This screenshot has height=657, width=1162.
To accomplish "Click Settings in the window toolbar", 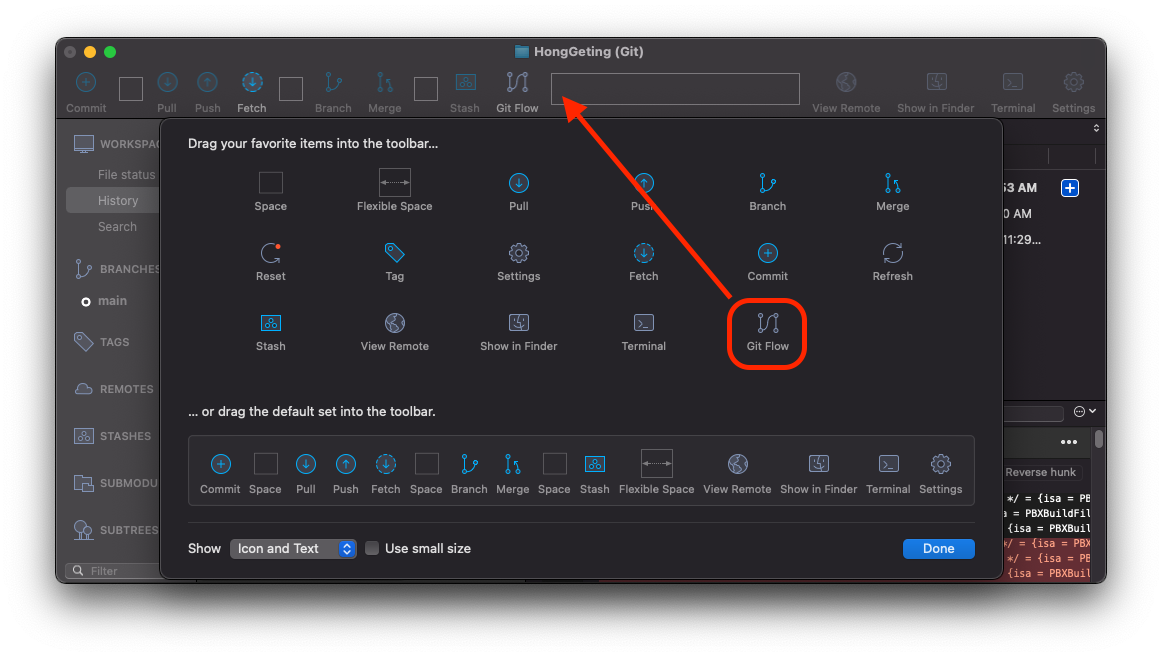I will (x=1073, y=93).
